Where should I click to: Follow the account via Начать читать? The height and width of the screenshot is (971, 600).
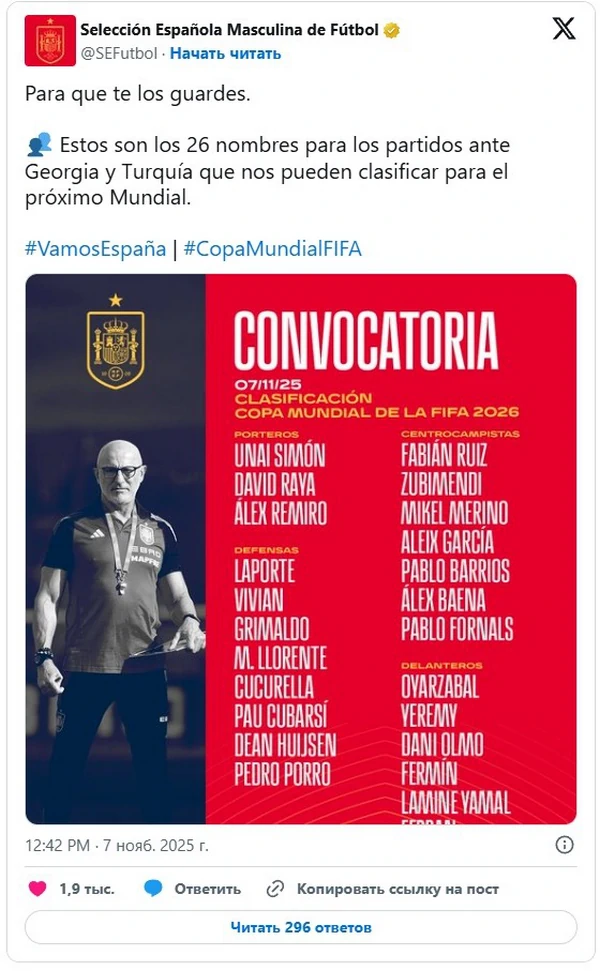(x=225, y=53)
